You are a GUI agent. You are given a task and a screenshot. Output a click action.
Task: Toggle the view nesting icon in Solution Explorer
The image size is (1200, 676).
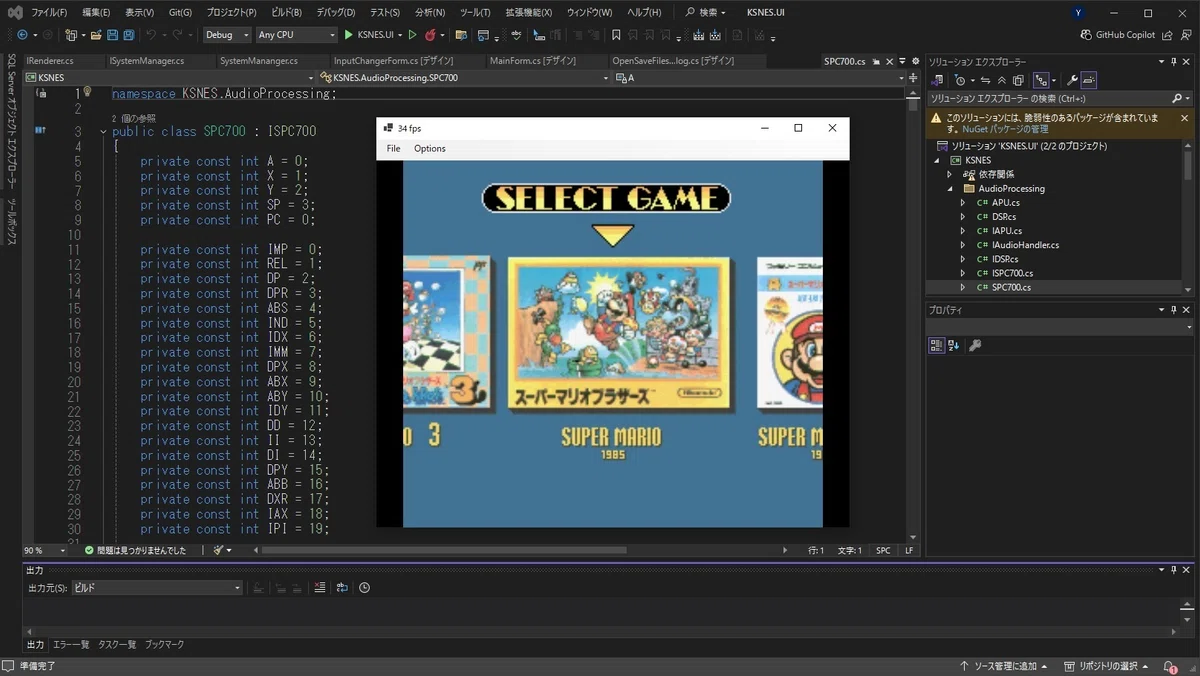[1042, 80]
